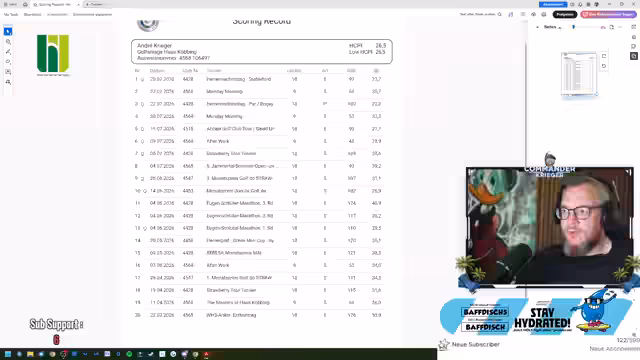The width and height of the screenshot is (640, 360).
Task: Open the Menü hamburger menu
Action: tap(11, 4)
